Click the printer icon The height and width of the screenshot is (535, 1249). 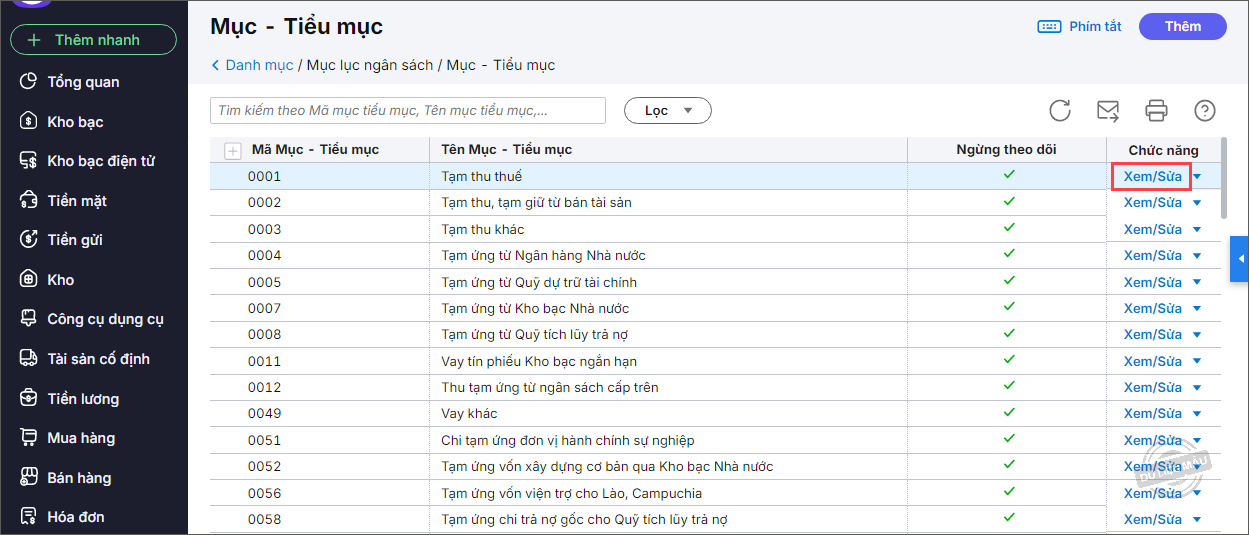1157,110
